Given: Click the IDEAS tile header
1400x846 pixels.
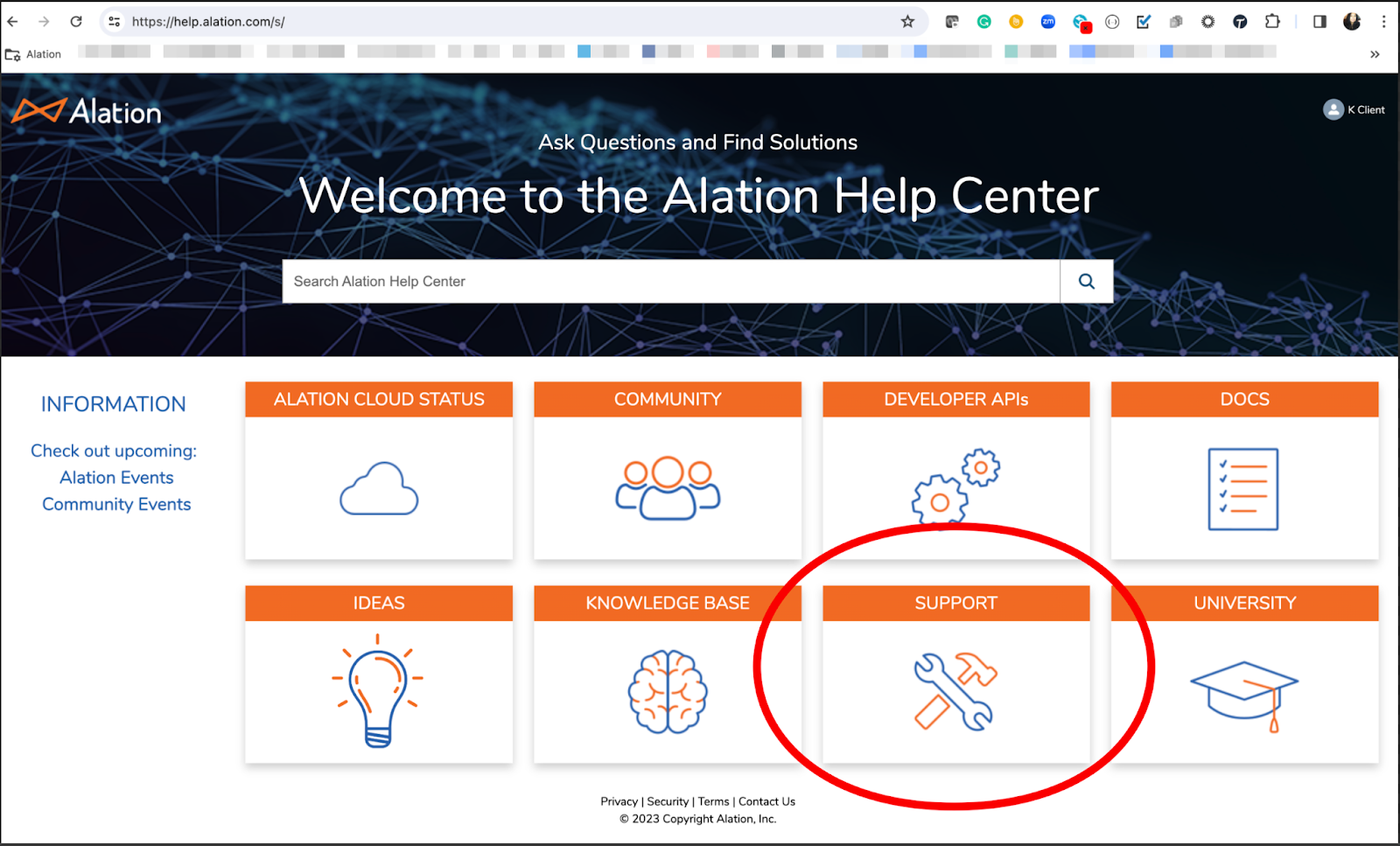Looking at the screenshot, I should pos(379,603).
